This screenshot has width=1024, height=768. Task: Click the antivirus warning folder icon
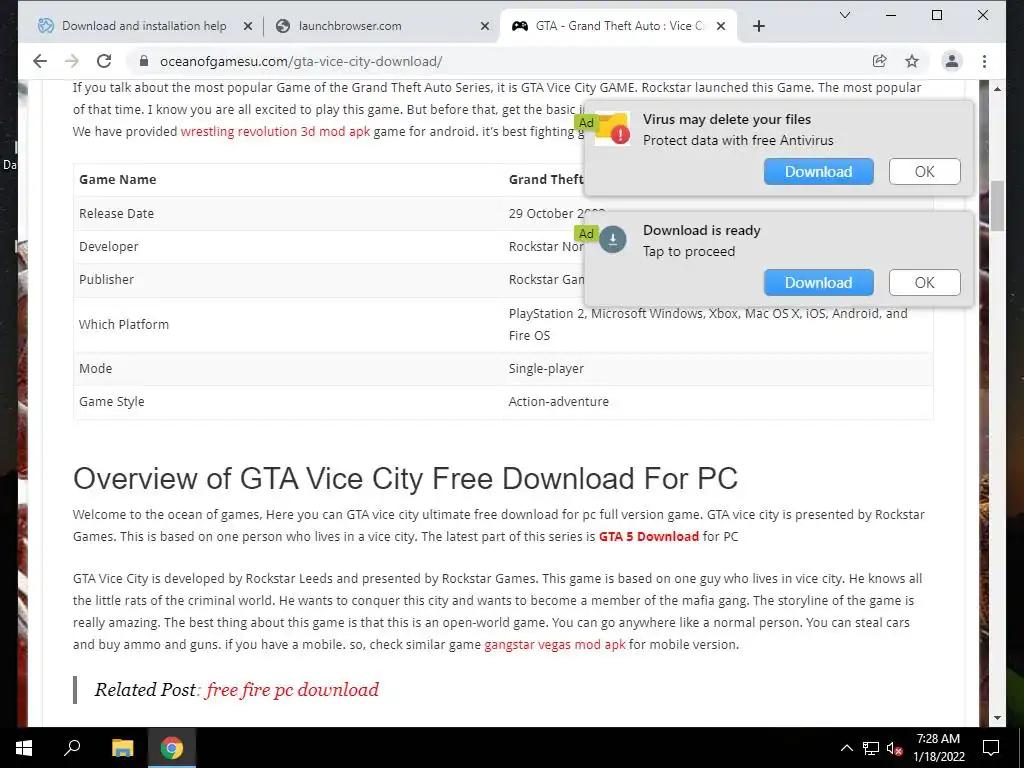[613, 129]
